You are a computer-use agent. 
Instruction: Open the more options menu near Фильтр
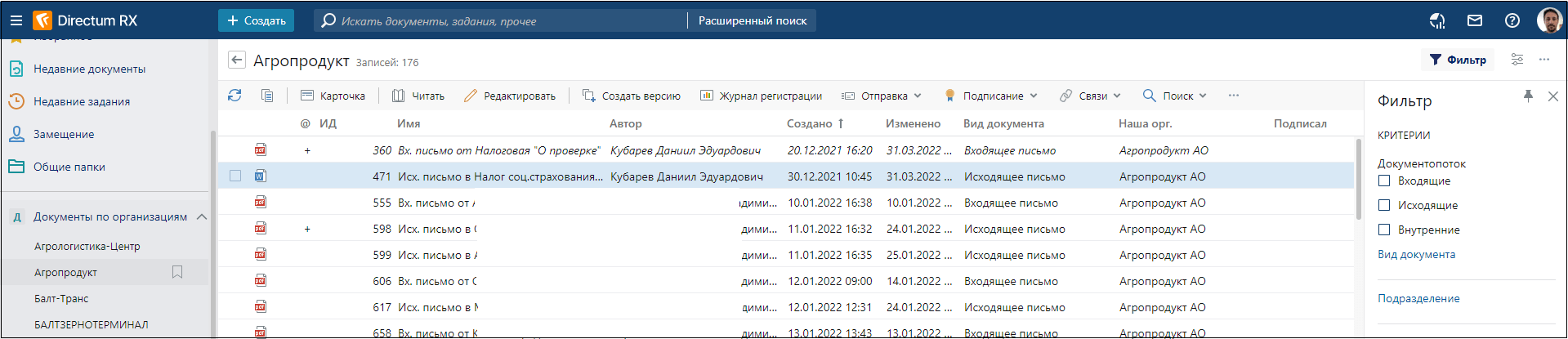click(x=1544, y=60)
